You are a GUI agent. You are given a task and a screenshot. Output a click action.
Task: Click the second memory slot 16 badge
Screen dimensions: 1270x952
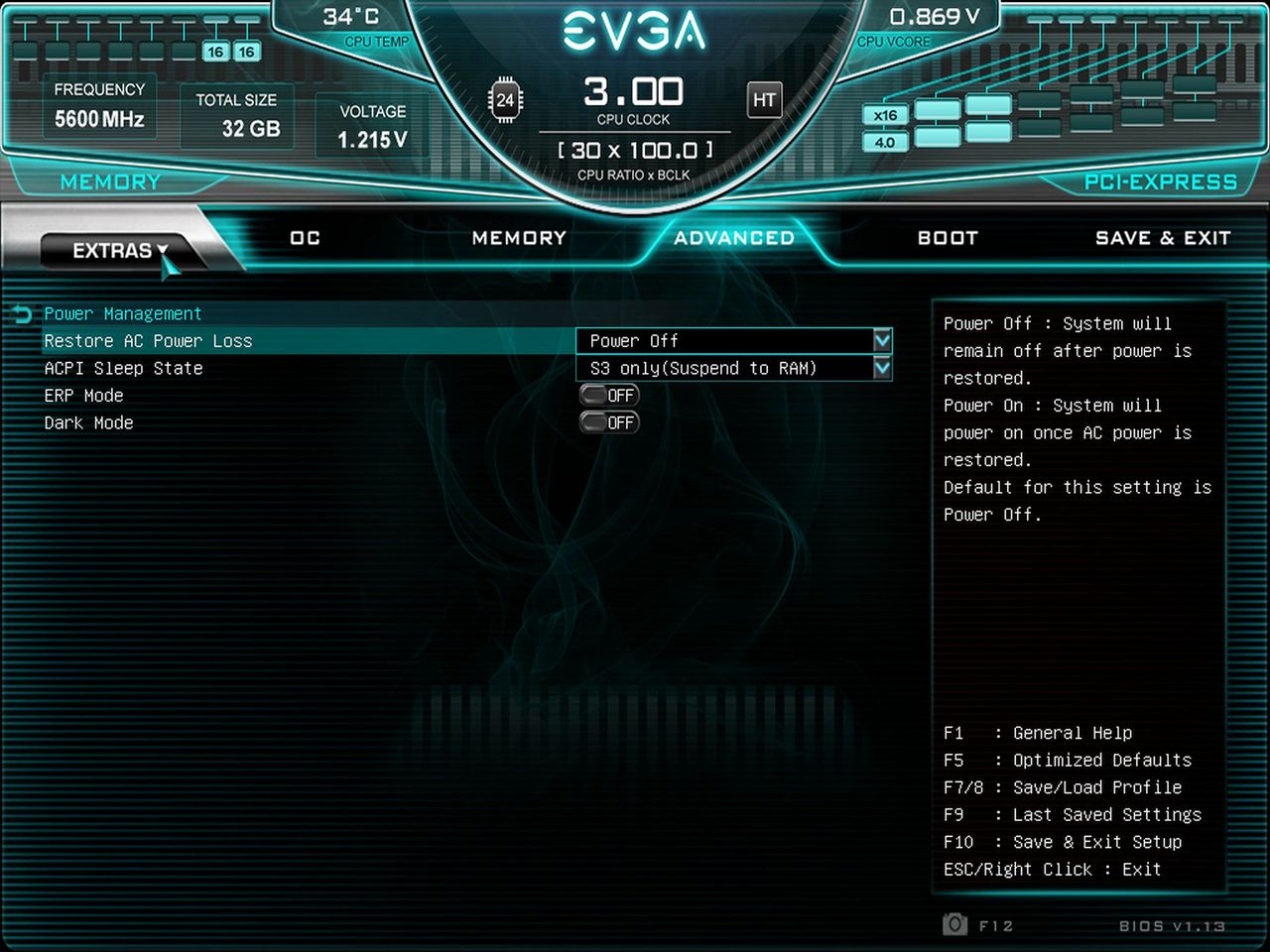(x=246, y=52)
